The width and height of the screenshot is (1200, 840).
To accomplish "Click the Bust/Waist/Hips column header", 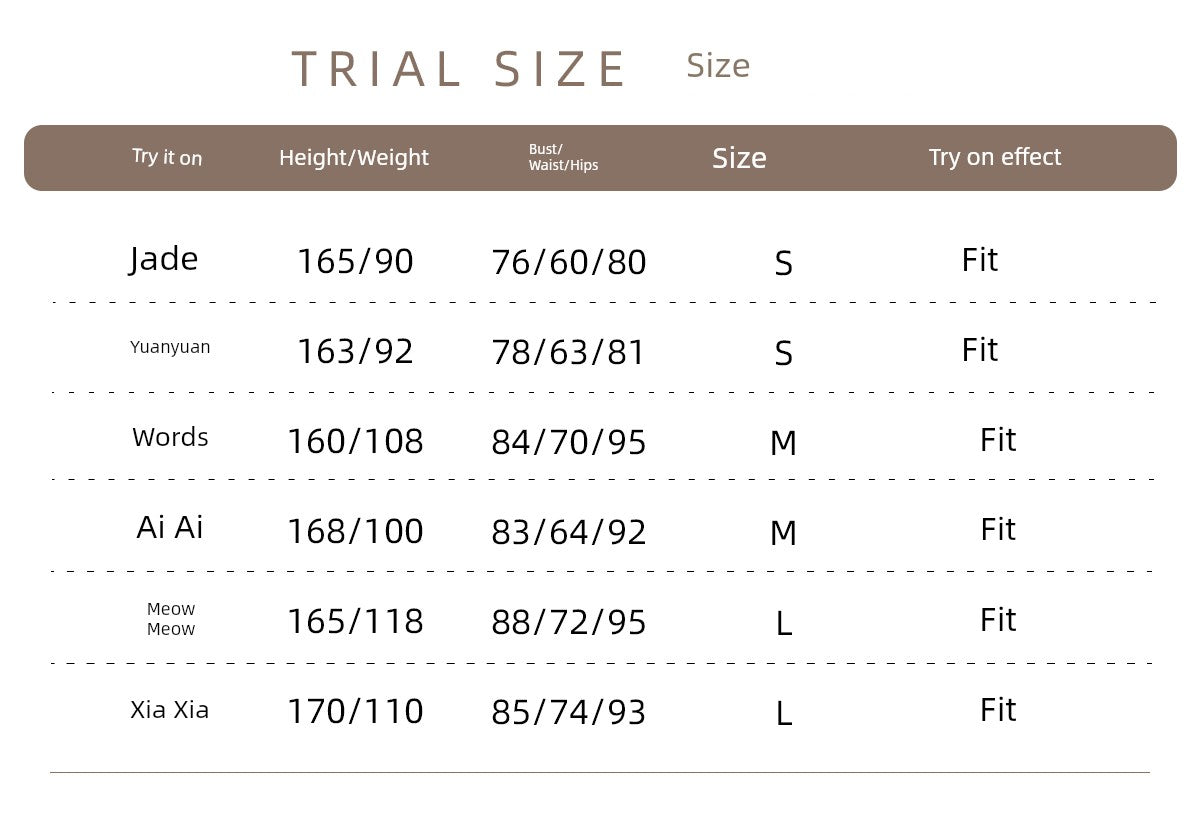I will click(x=563, y=157).
